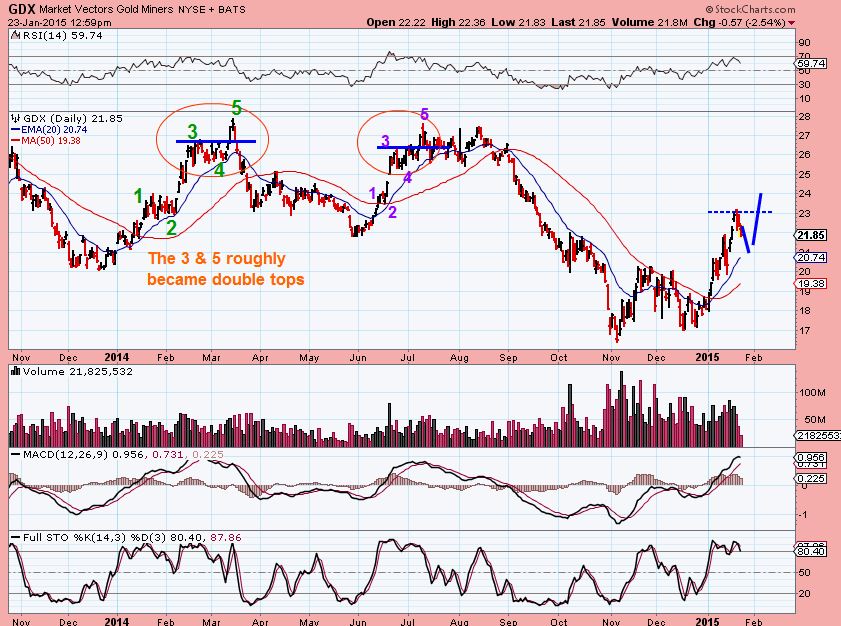Click the bar-chart icon before Volume 21,825,532
Viewport: 841px width, 626px height.
(15, 371)
